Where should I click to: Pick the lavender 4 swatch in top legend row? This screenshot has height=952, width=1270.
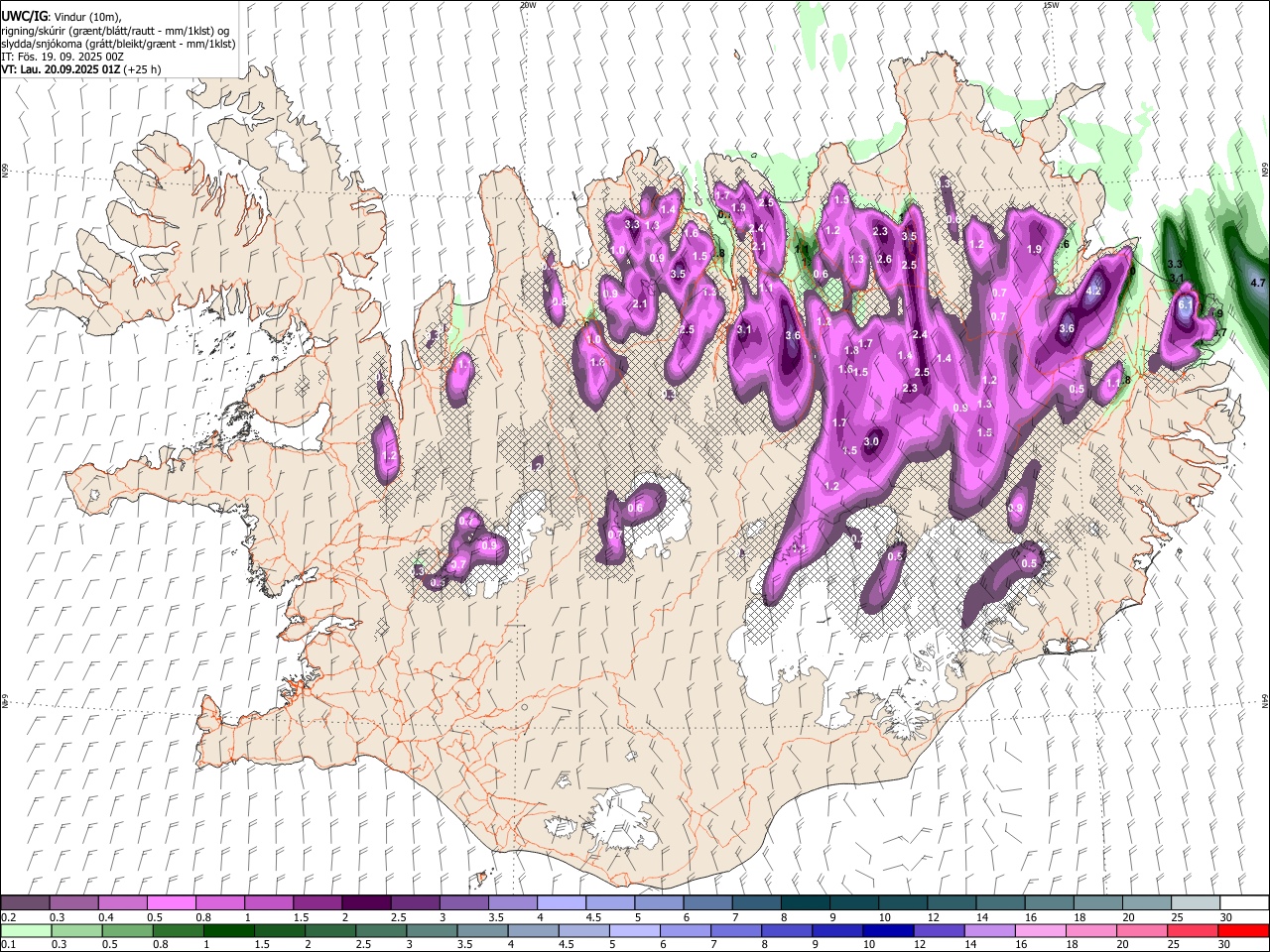pyautogui.click(x=562, y=903)
